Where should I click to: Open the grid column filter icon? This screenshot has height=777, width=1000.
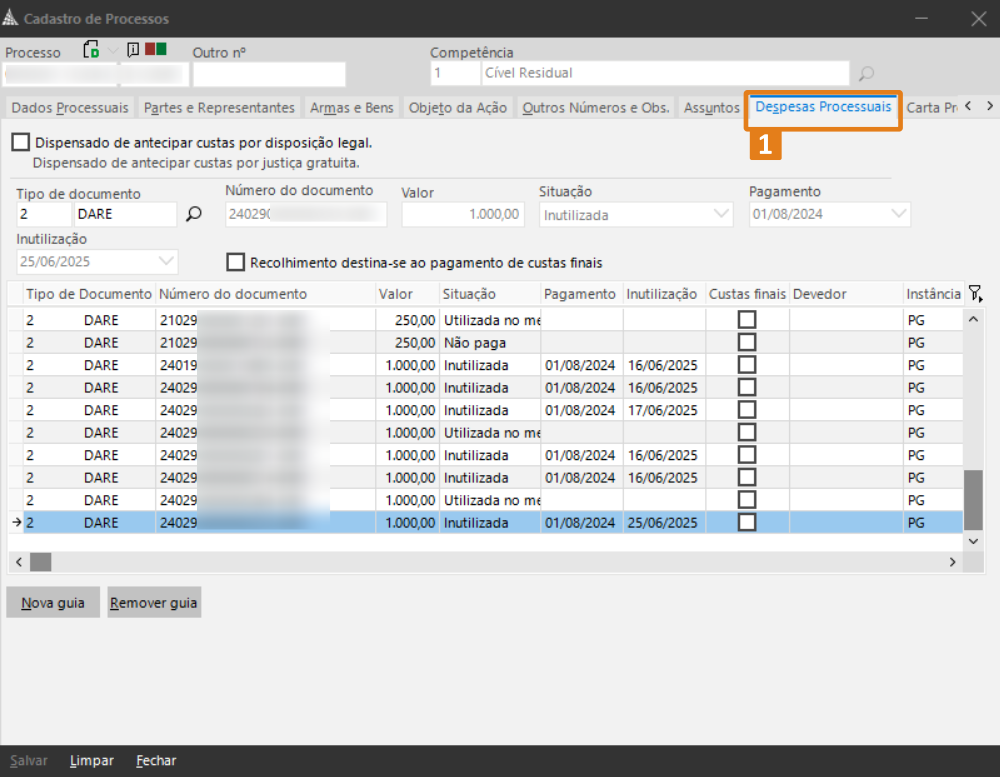point(976,294)
